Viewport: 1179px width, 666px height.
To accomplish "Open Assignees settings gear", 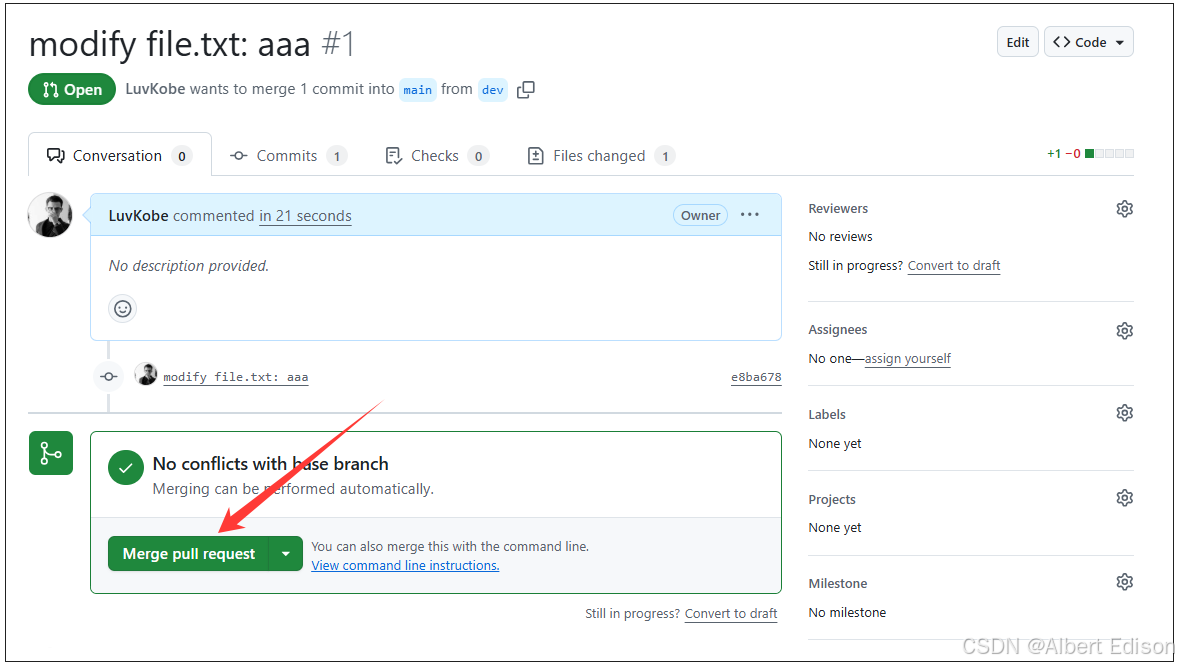I will pos(1124,331).
